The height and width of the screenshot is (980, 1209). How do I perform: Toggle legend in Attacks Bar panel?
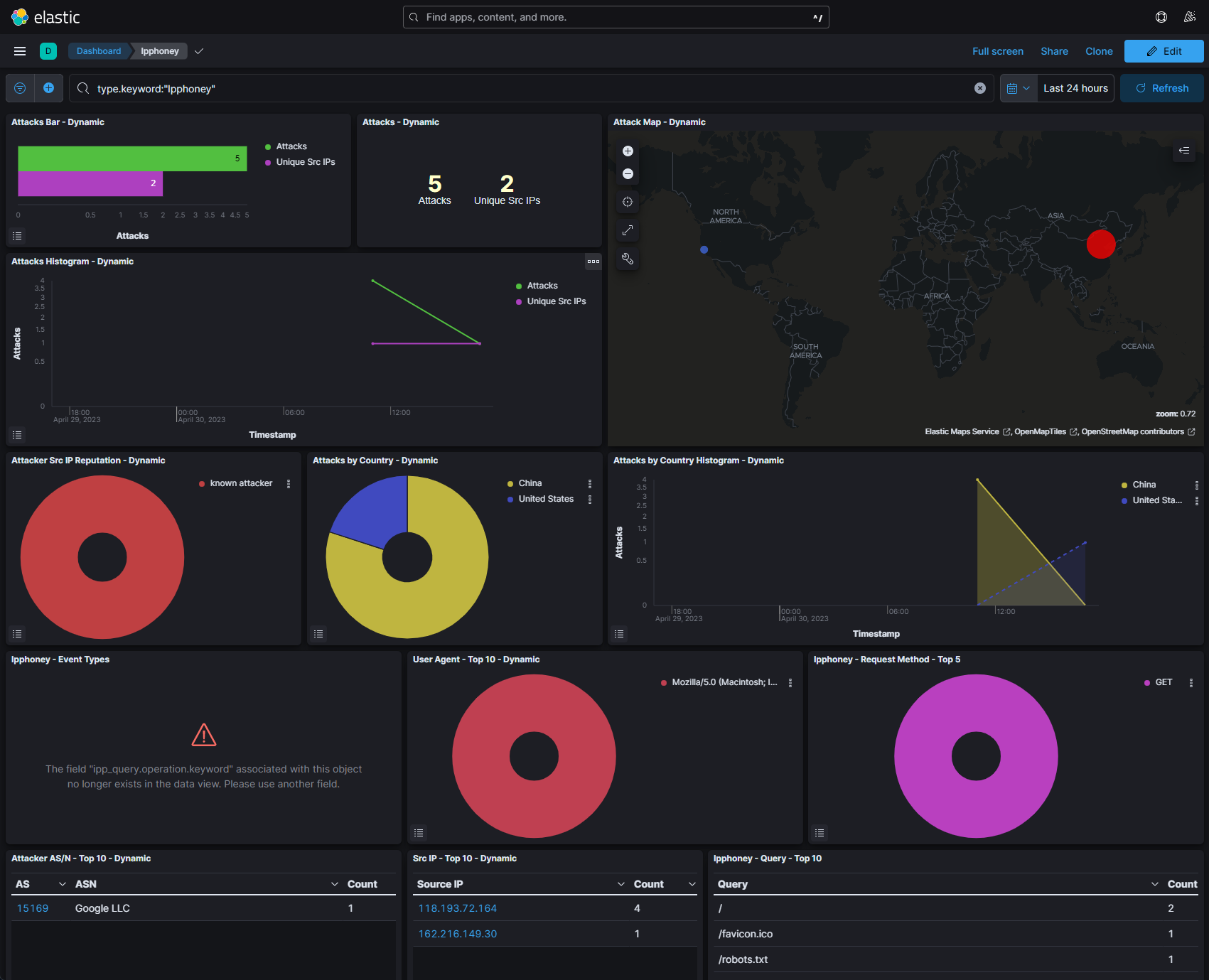click(x=18, y=236)
